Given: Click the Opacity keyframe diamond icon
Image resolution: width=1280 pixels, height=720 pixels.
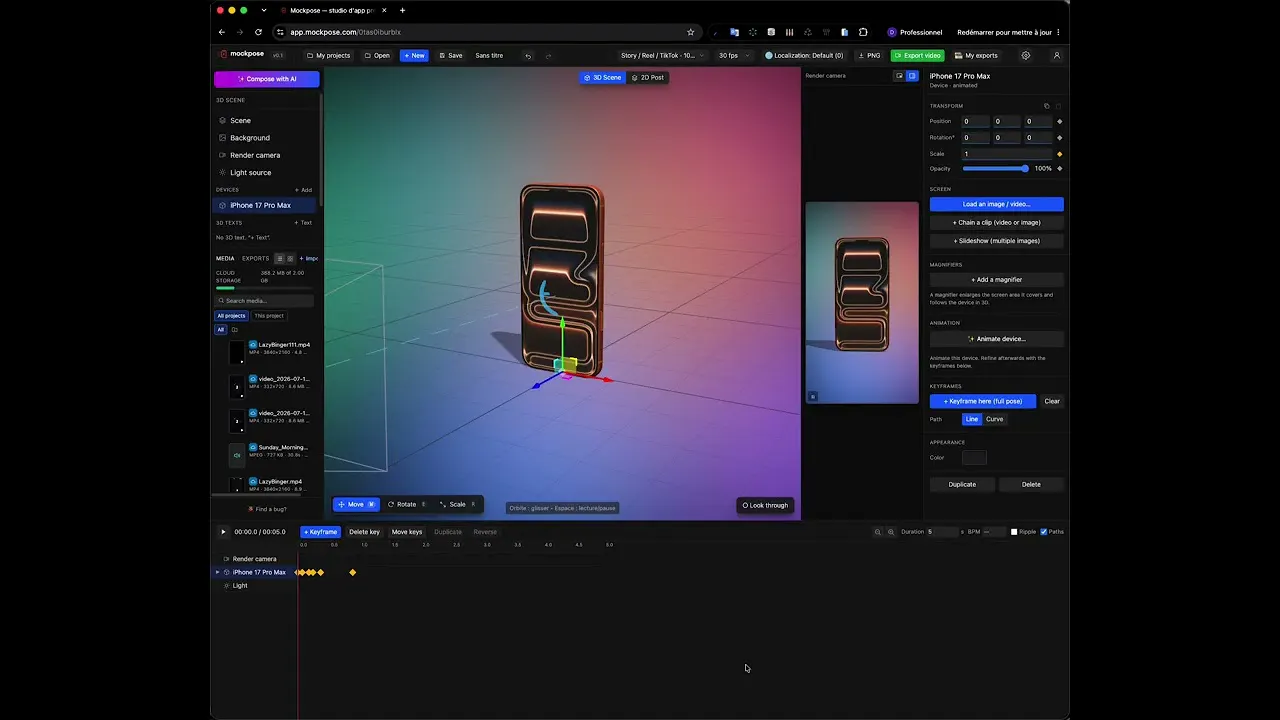Looking at the screenshot, I should [x=1059, y=169].
